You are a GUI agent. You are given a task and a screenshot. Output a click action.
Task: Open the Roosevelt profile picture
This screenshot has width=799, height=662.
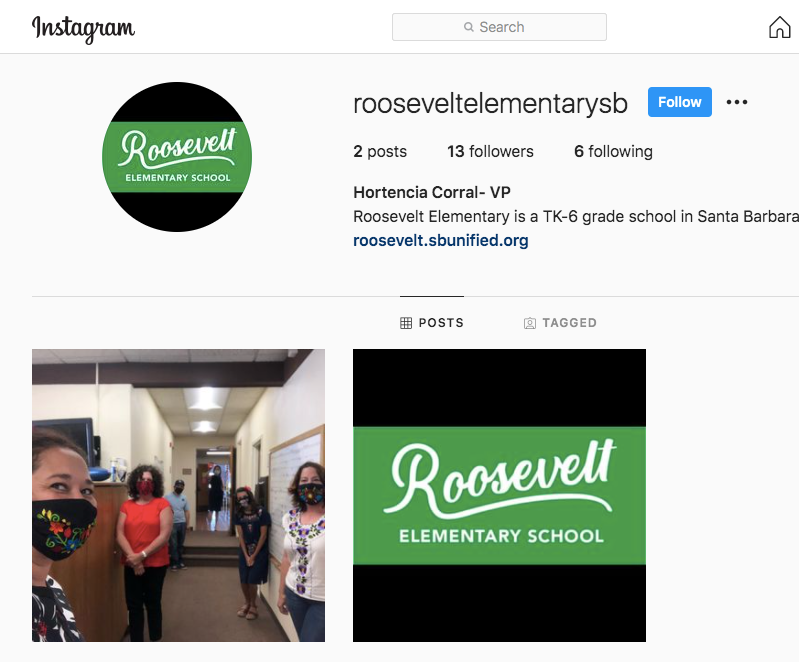(177, 156)
